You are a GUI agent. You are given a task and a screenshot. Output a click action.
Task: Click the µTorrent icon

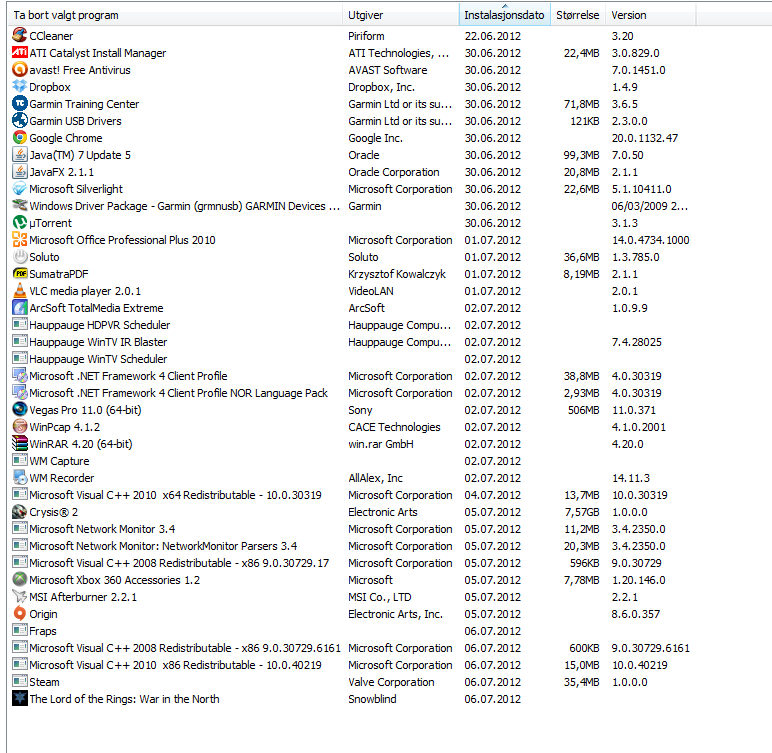tap(20, 222)
